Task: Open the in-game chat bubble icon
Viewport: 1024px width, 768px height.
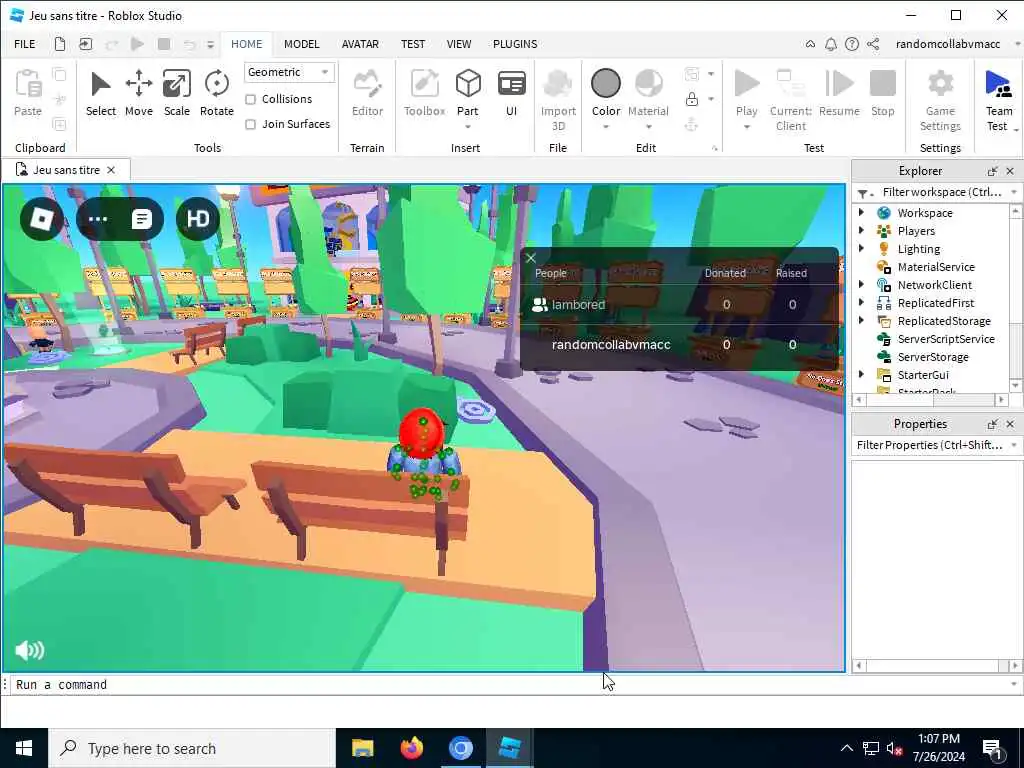Action: point(142,219)
